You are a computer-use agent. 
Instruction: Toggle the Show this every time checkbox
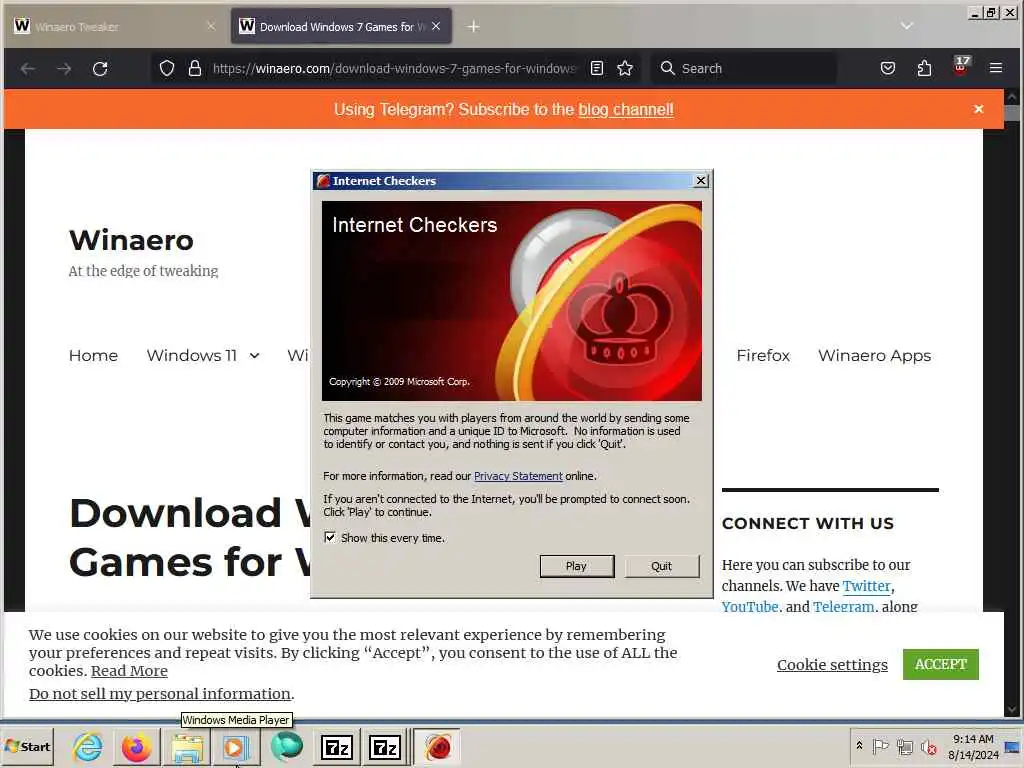[330, 537]
